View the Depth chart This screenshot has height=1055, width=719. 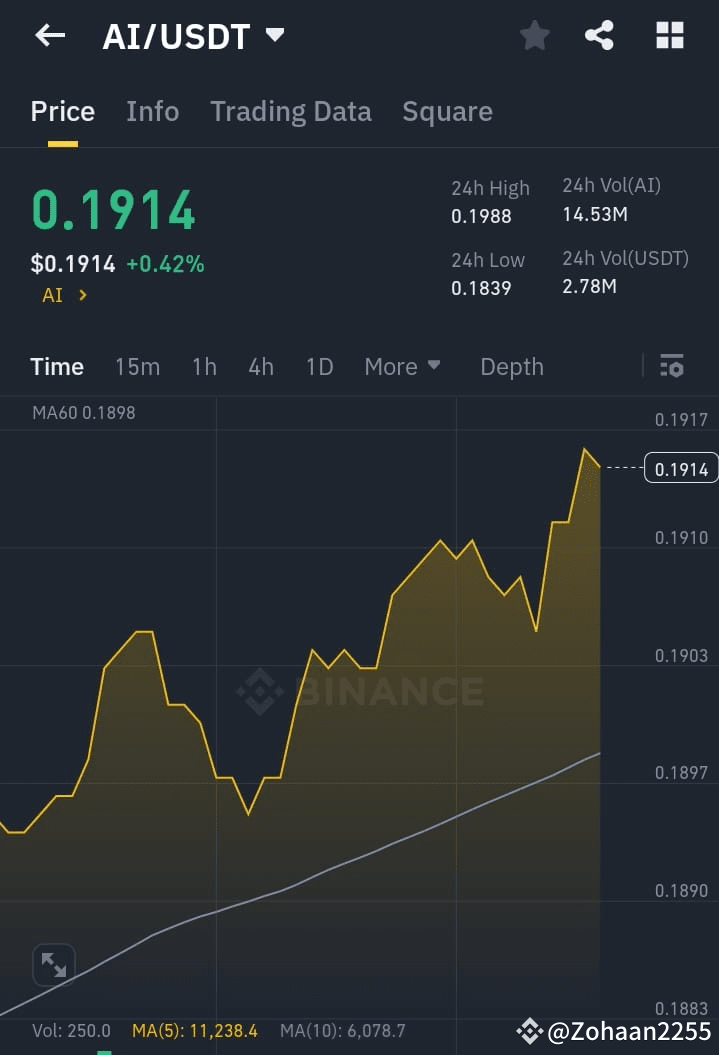[x=511, y=366]
